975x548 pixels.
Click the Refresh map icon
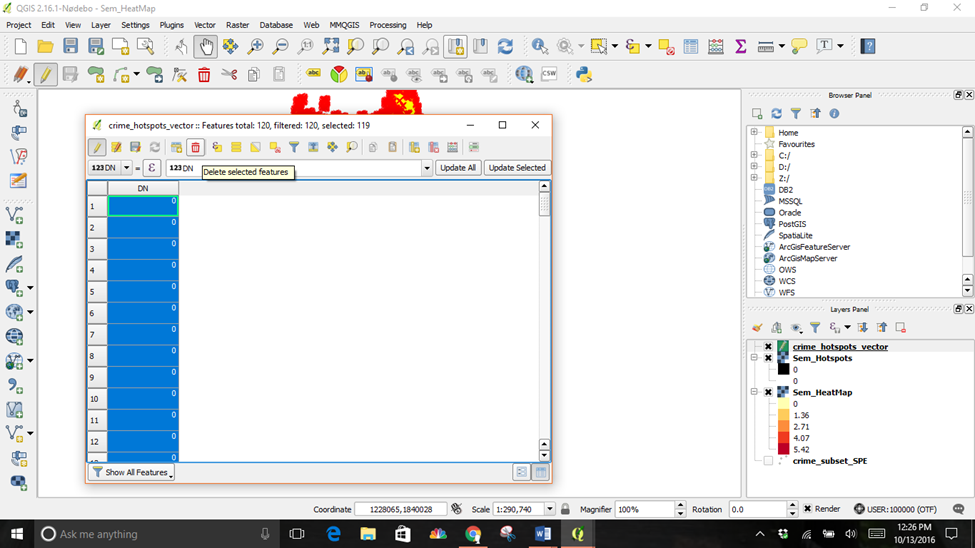[505, 46]
